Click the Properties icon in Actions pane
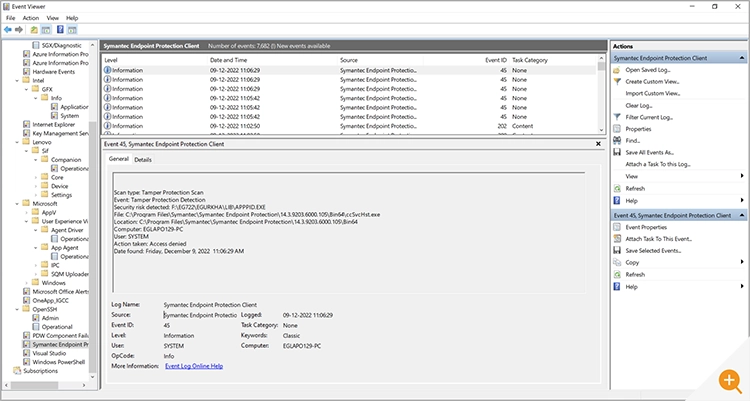 (617, 129)
